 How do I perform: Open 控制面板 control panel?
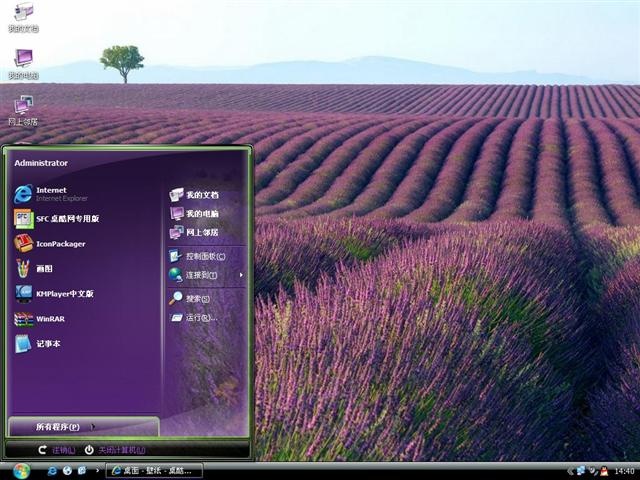[x=198, y=256]
